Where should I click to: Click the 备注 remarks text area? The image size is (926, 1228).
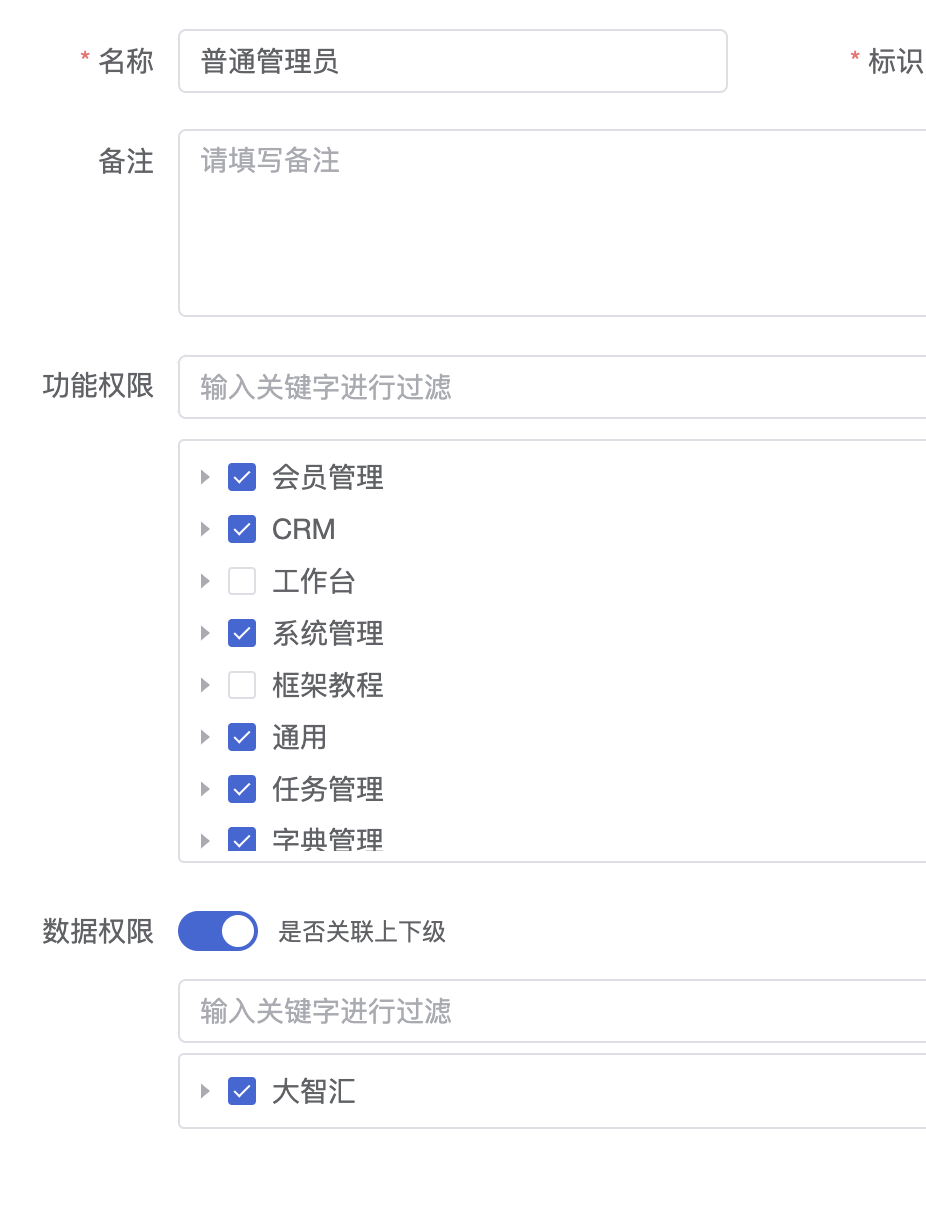[550, 220]
